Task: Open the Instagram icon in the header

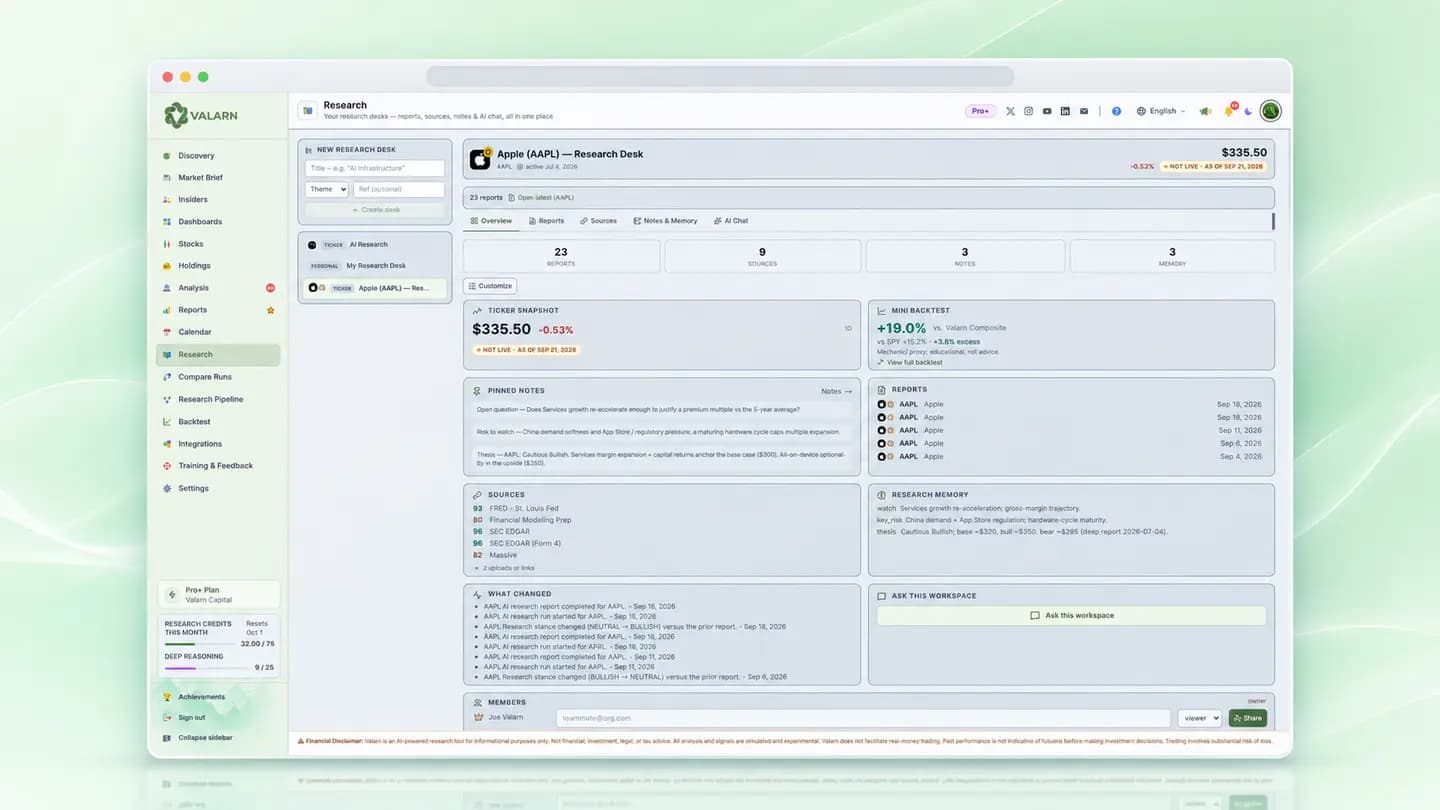Action: click(x=1028, y=111)
